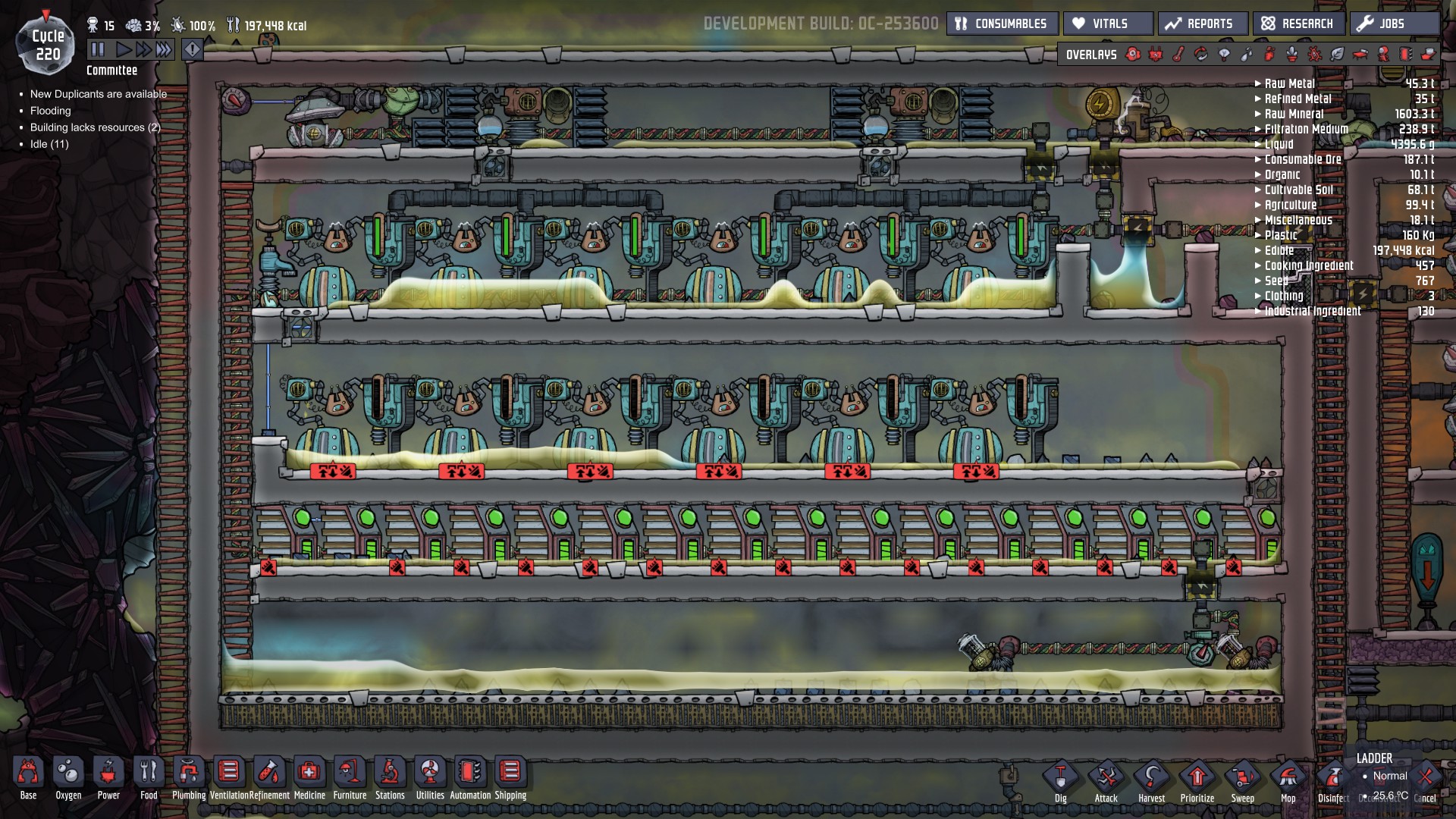Open the Vitals screen
The width and height of the screenshot is (1456, 819).
coord(1108,24)
